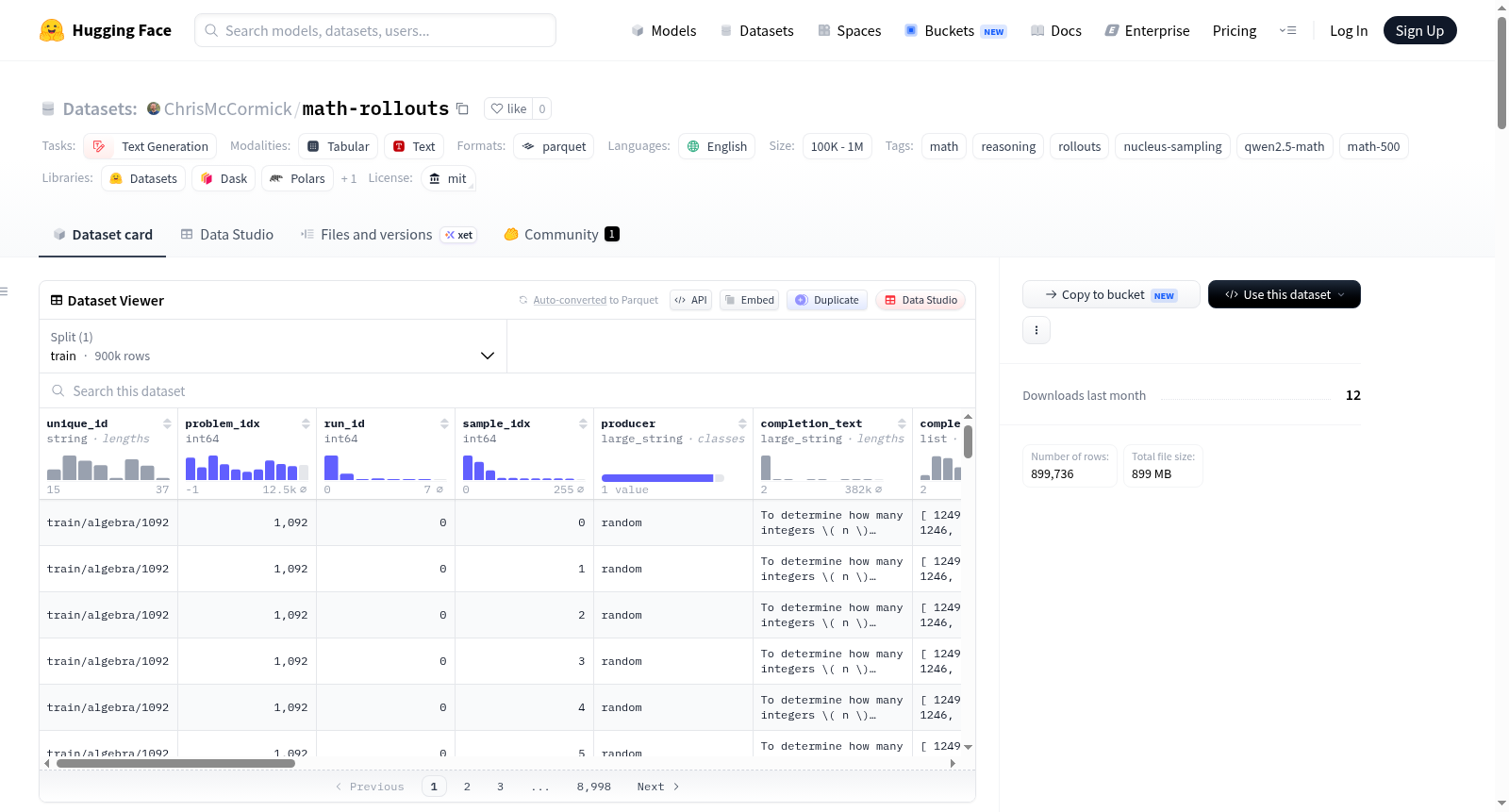Open the Enterprise menu item

point(1147,30)
